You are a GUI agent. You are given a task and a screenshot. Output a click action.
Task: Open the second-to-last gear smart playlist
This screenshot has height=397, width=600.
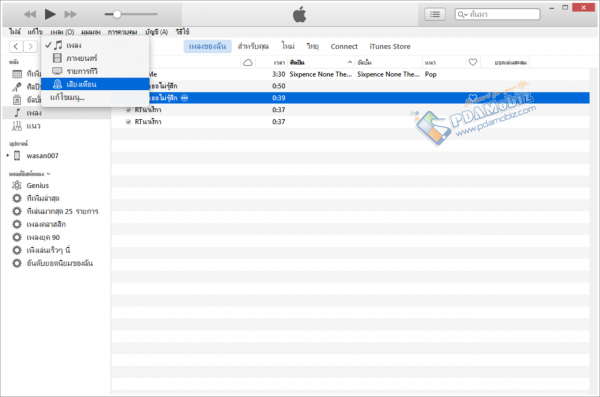click(x=48, y=250)
